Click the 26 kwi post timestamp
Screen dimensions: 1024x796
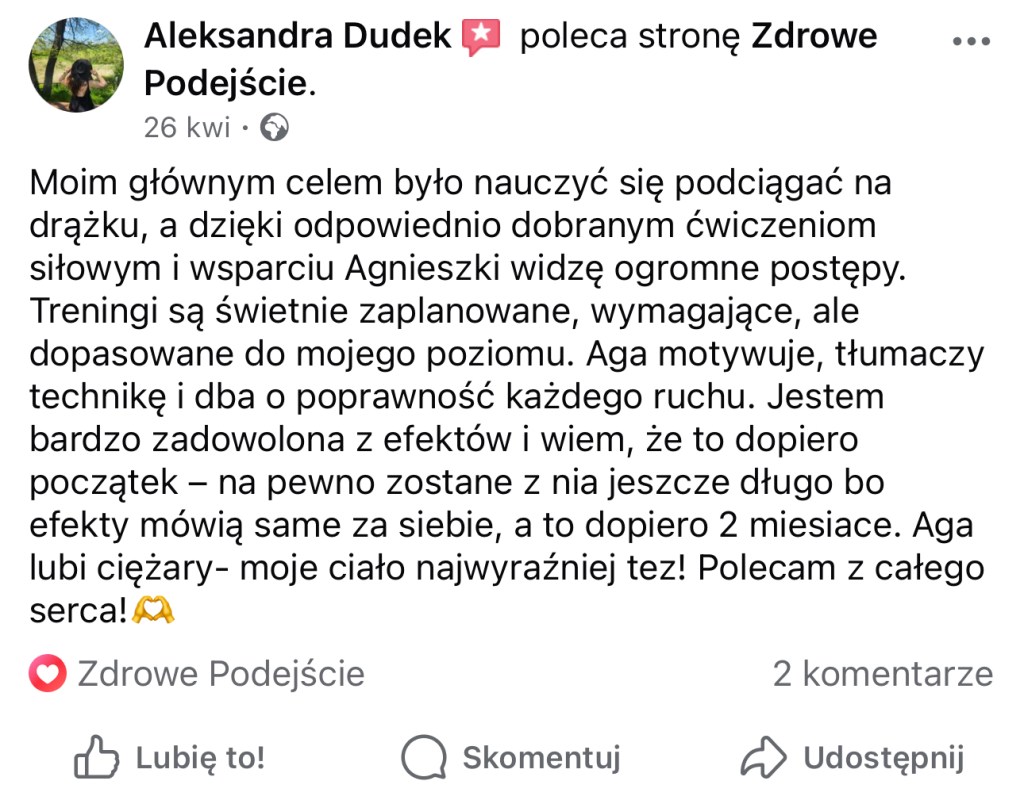[x=187, y=128]
